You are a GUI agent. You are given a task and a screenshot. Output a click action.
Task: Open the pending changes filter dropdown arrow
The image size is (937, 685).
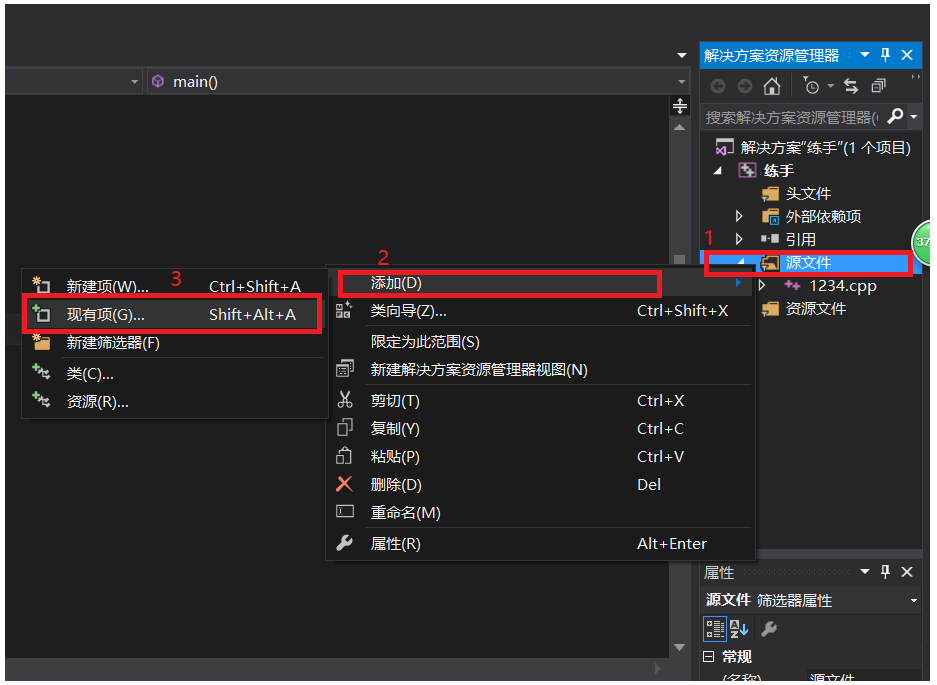coord(830,87)
